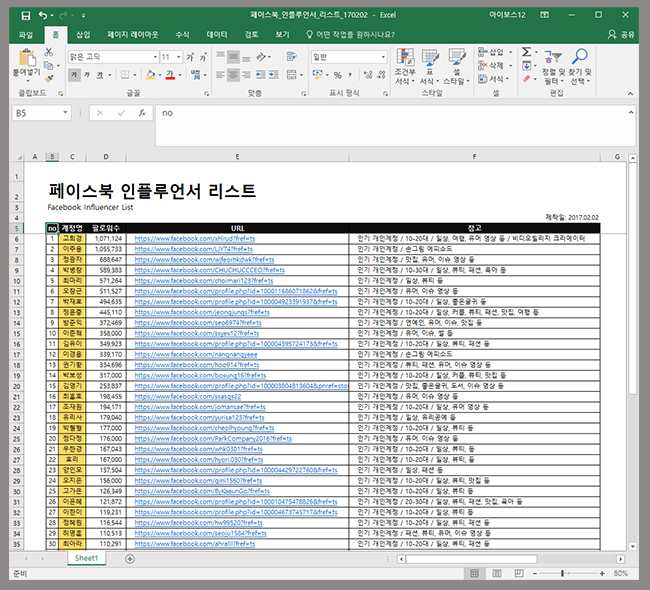650x590 pixels.
Task: Click the 공유 share button
Action: coord(621,34)
